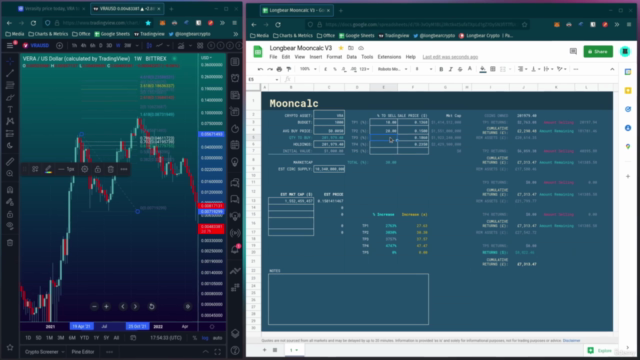640x360 pixels.
Task: Open the indicators button in top toolbar
Action: click(181, 45)
